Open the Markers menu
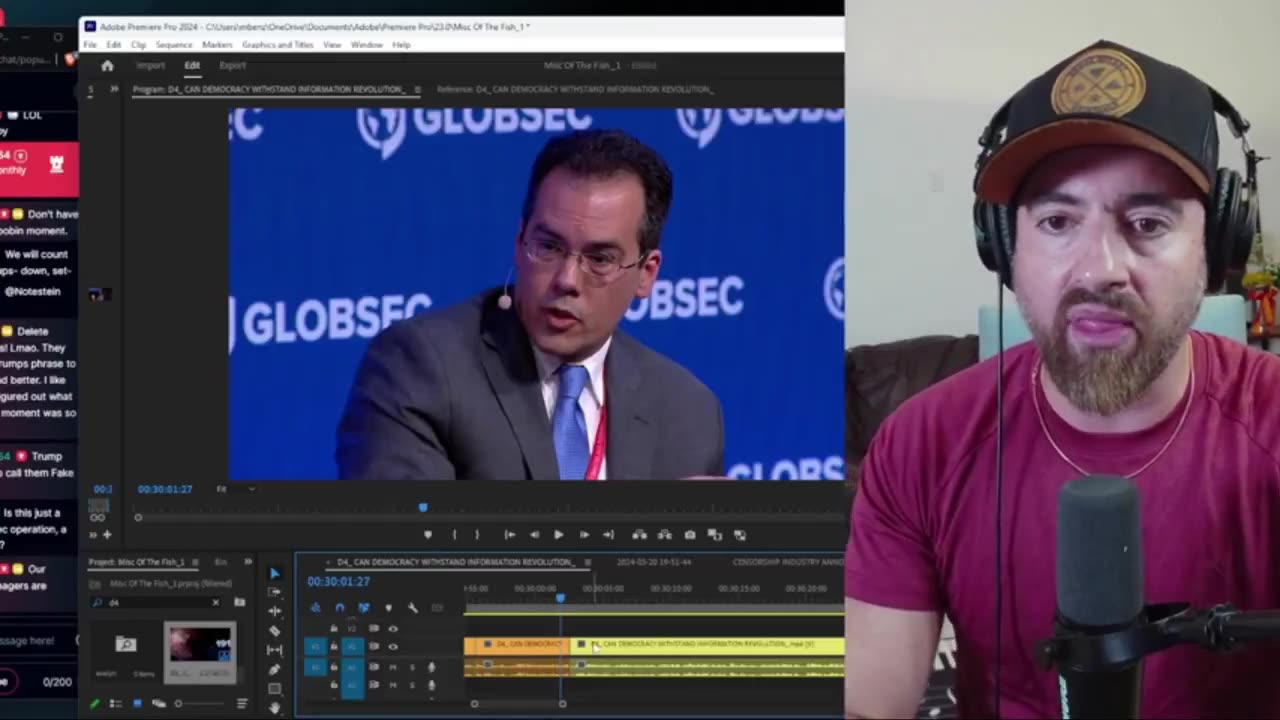1280x720 pixels. click(217, 45)
